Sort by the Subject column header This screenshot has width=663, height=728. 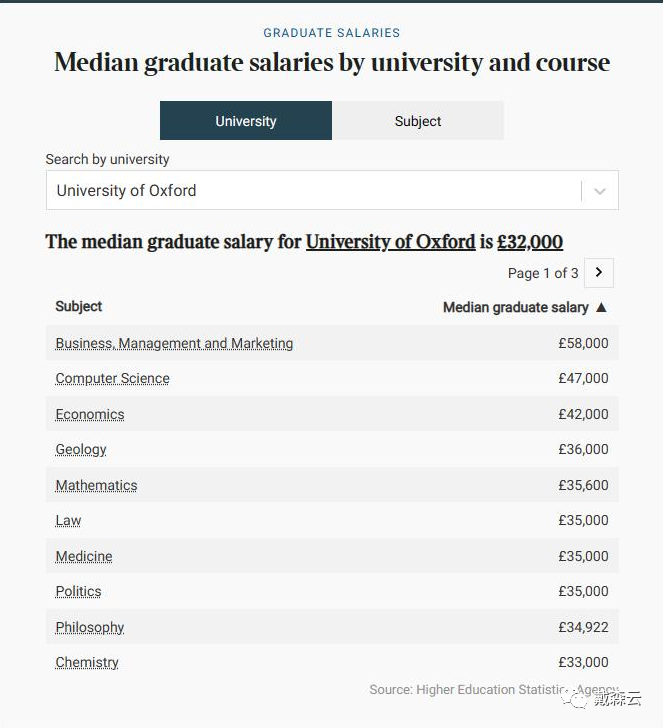(x=78, y=306)
